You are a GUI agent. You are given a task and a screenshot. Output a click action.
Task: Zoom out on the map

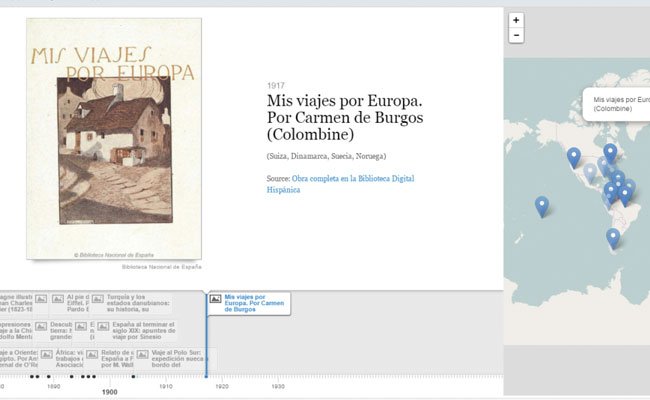[516, 35]
